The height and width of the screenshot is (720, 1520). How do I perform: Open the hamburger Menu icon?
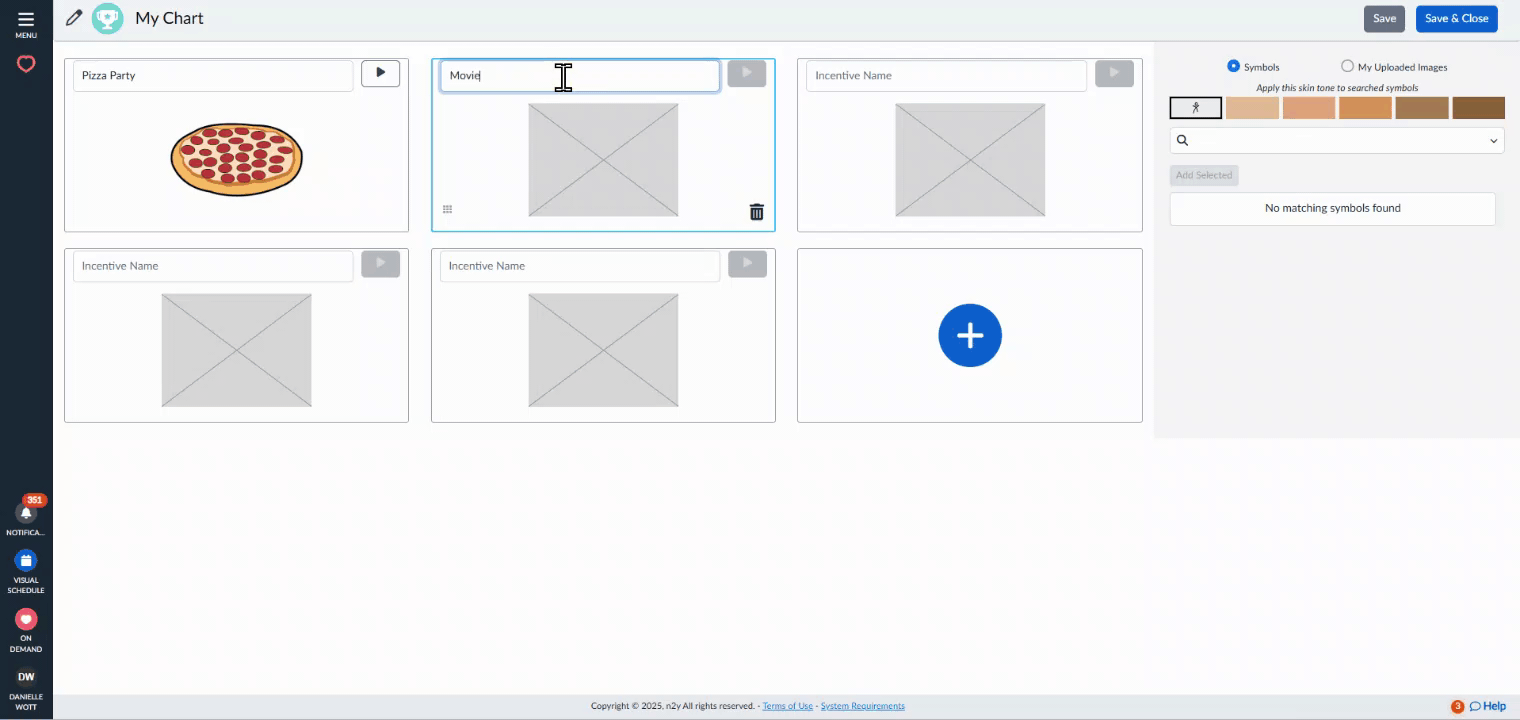coord(26,19)
